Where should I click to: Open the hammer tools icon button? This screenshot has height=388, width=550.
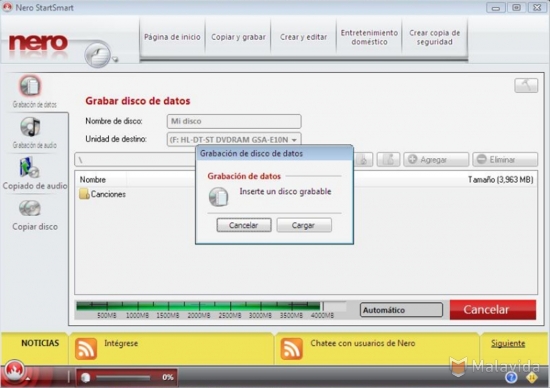[526, 85]
